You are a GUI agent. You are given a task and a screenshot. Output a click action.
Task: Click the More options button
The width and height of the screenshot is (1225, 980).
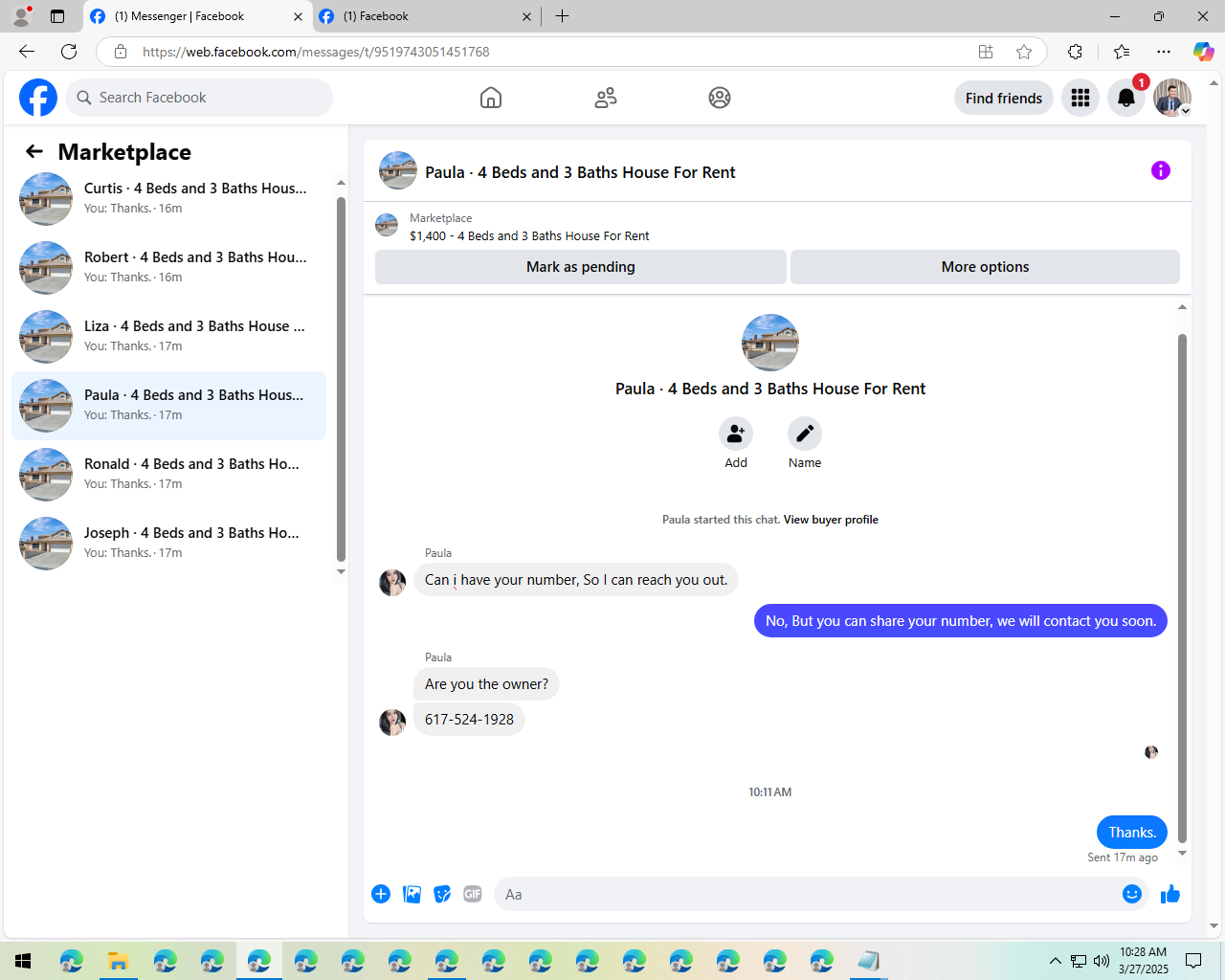pos(985,267)
